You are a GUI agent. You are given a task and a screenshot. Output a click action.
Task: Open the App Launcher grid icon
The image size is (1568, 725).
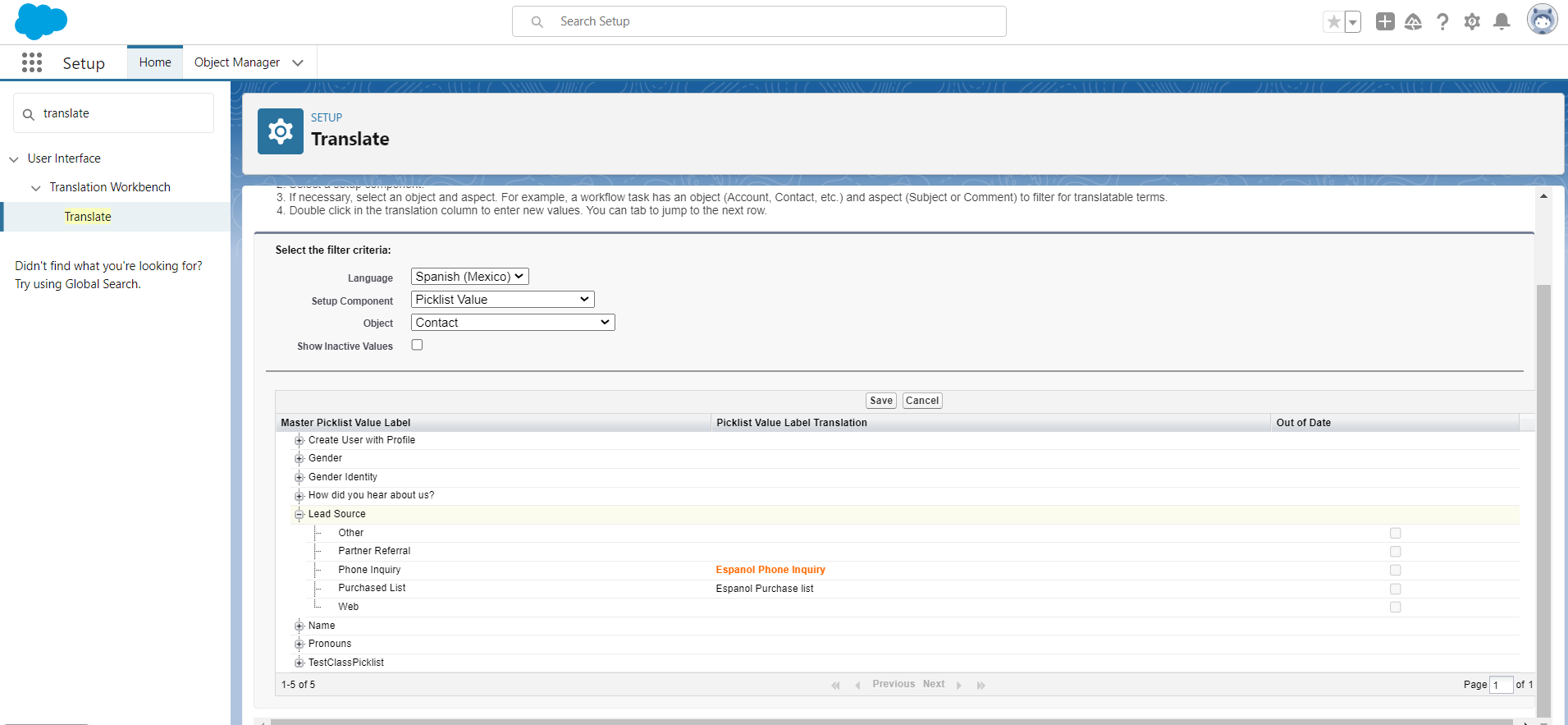click(x=32, y=63)
